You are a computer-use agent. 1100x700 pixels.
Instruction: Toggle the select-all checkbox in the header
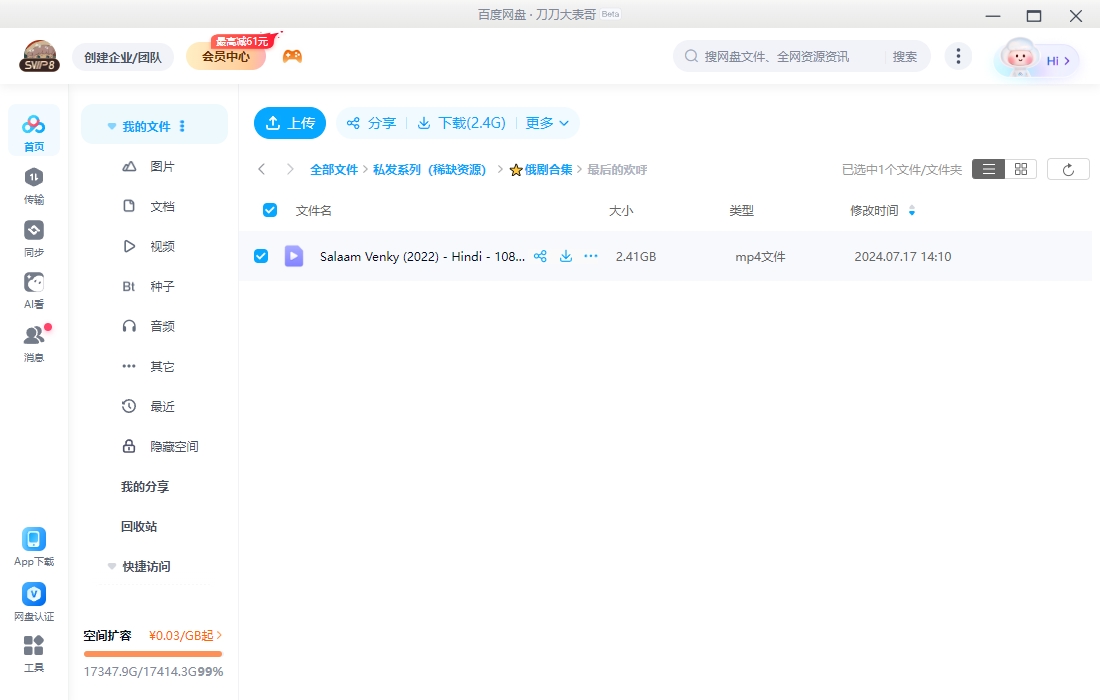(269, 210)
